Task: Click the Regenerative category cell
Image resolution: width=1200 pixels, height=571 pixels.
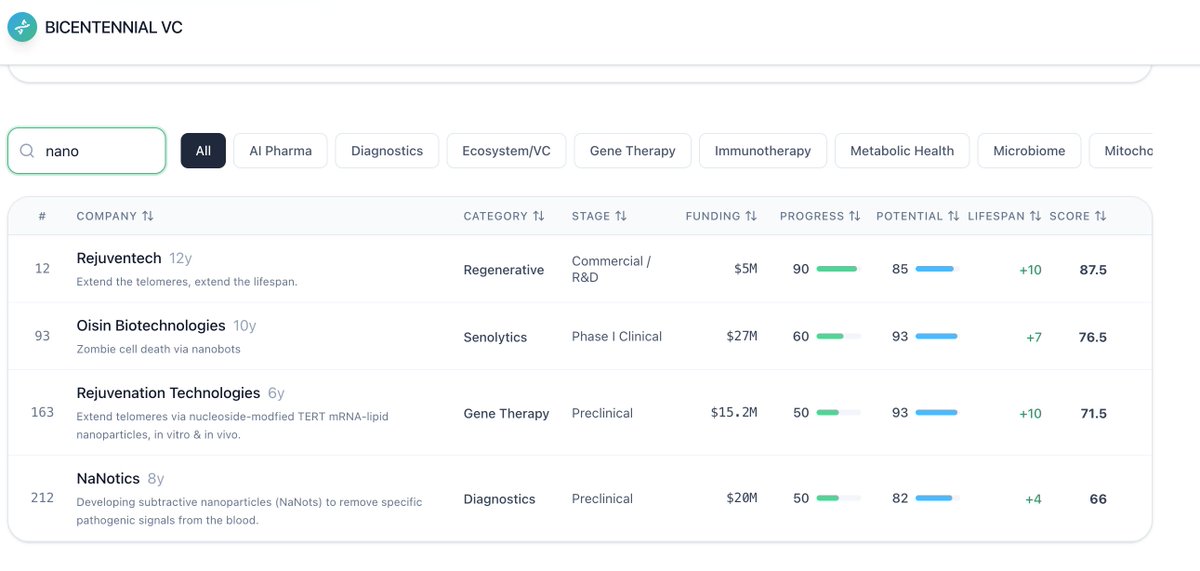Action: tap(504, 270)
